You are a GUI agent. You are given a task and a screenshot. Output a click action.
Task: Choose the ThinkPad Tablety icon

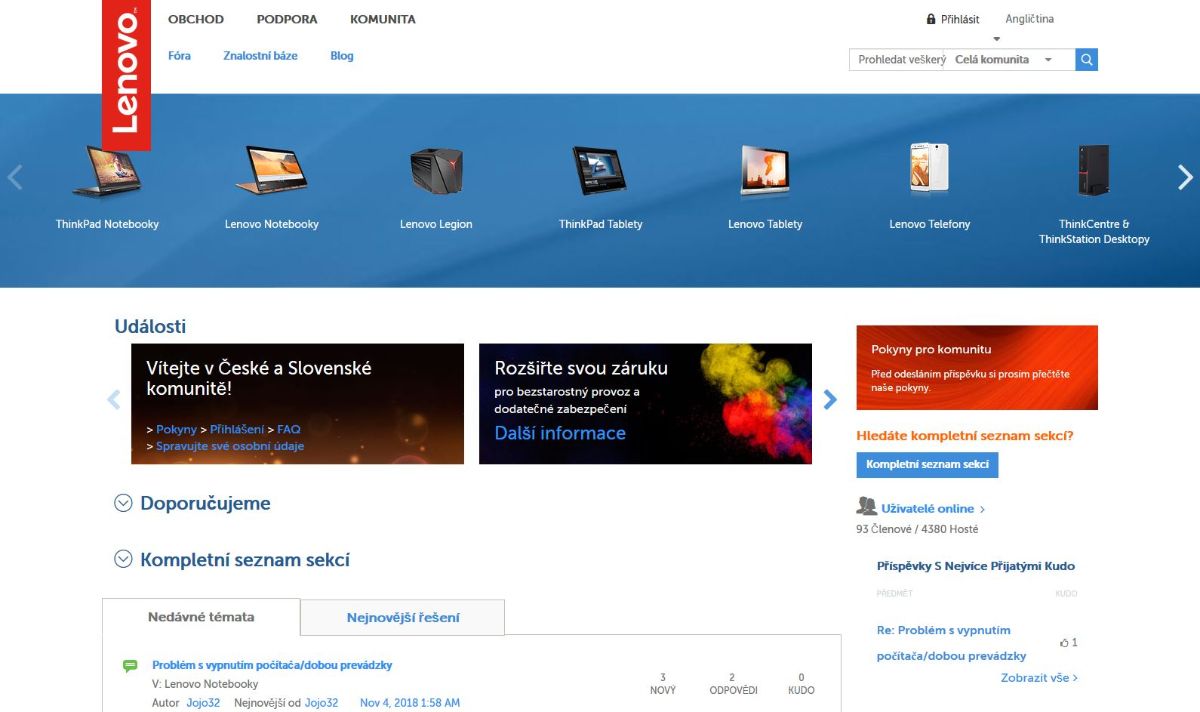click(600, 172)
